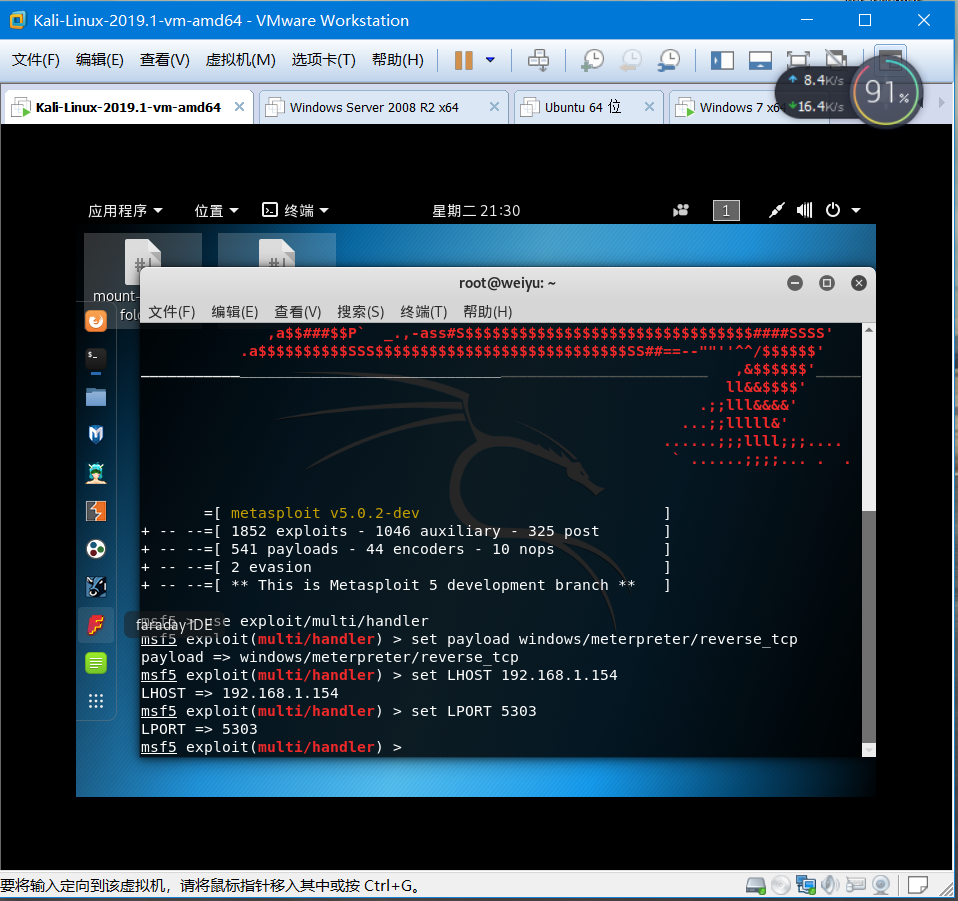The height and width of the screenshot is (901, 958).
Task: Click the sound card status icon
Action: coord(830,885)
